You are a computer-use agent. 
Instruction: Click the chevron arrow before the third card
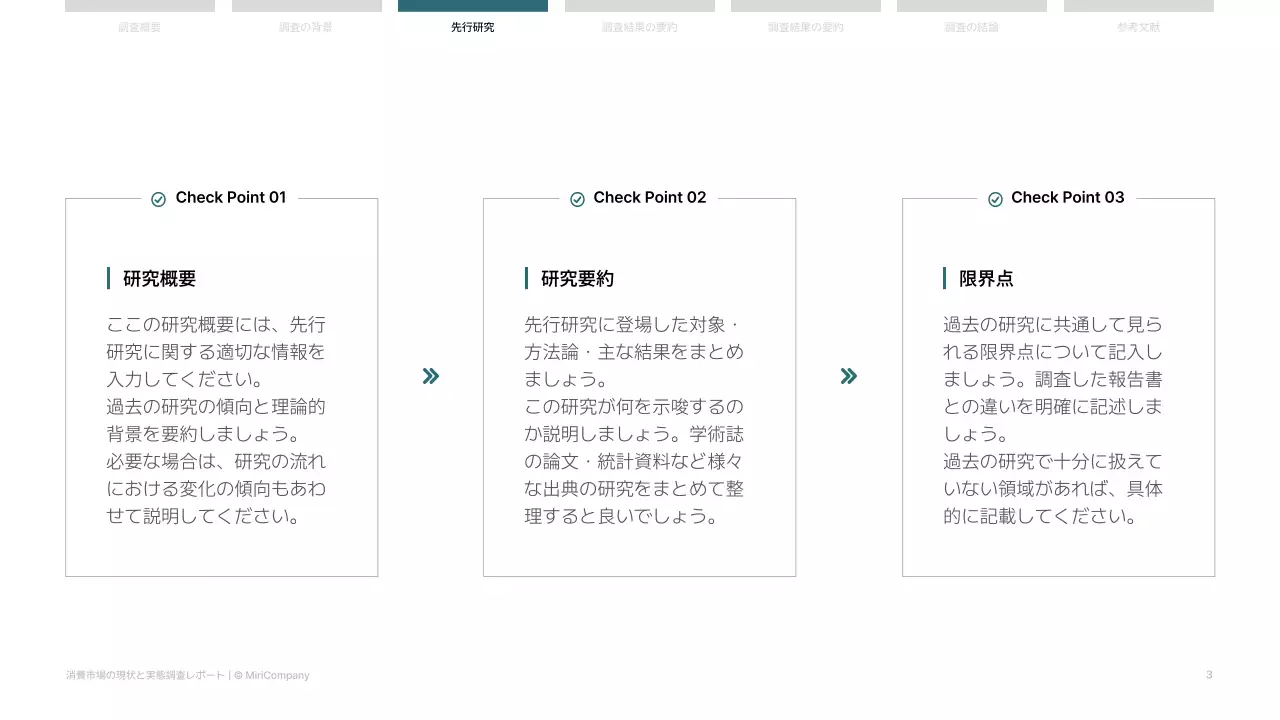click(x=848, y=376)
